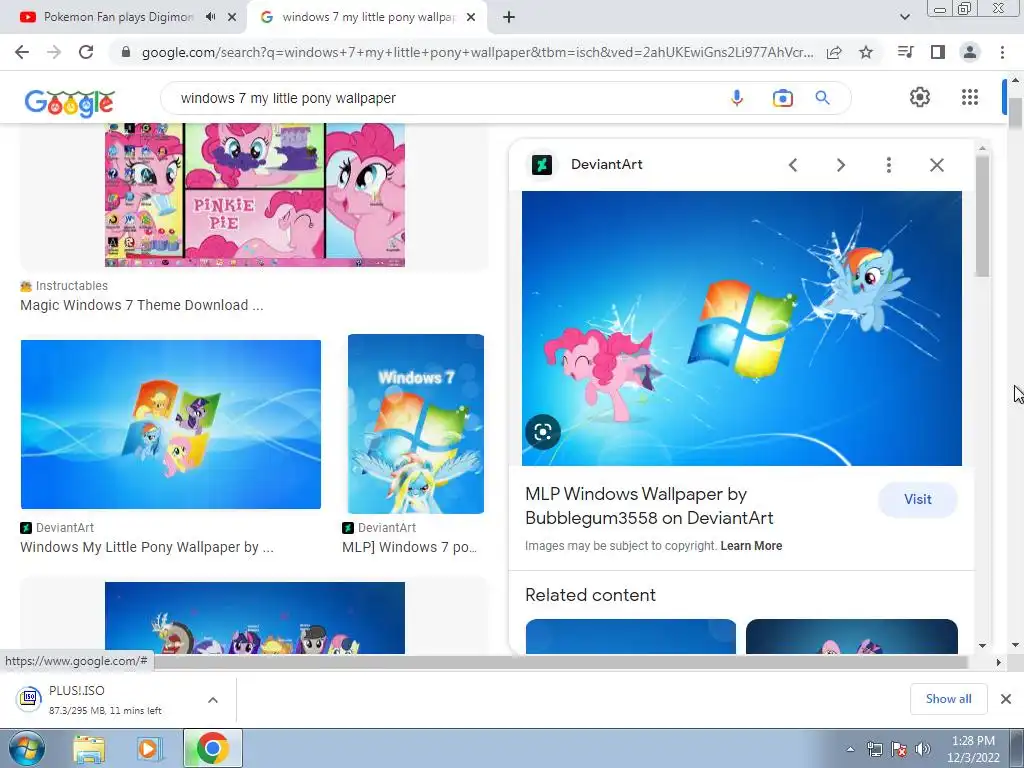
Task: Start search by voice microphone
Action: [737, 98]
